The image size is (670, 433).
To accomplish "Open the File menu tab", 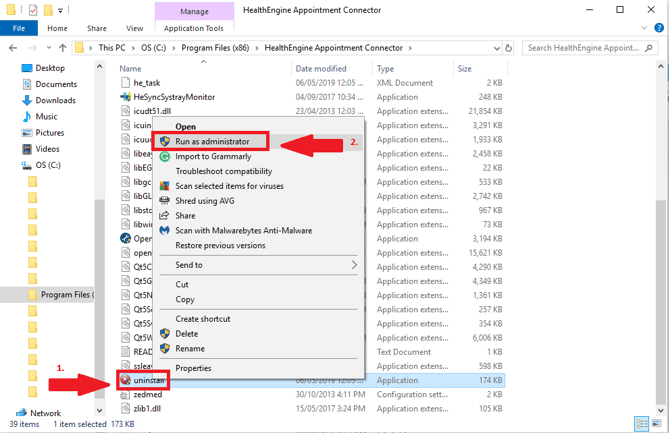I will click(18, 29).
